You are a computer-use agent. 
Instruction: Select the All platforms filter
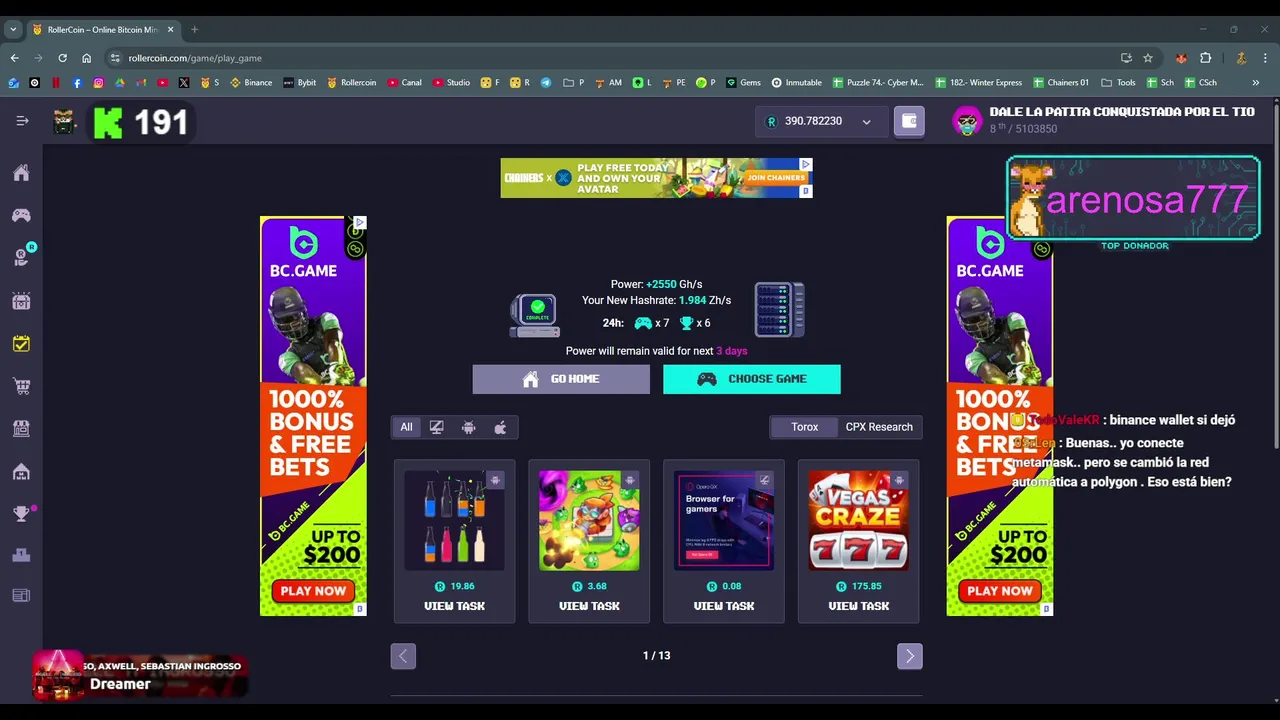(406, 427)
